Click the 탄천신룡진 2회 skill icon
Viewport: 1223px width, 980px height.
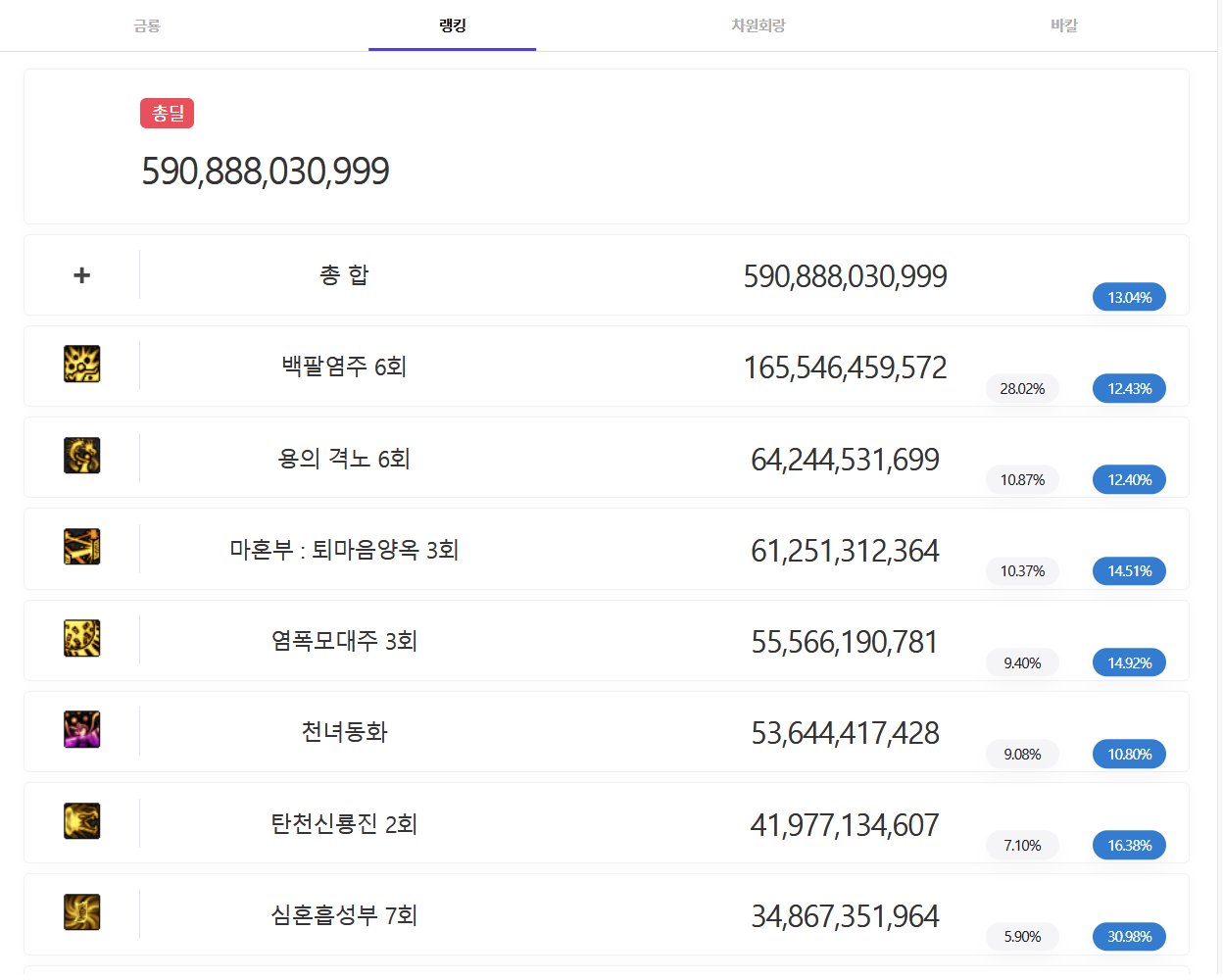(82, 821)
